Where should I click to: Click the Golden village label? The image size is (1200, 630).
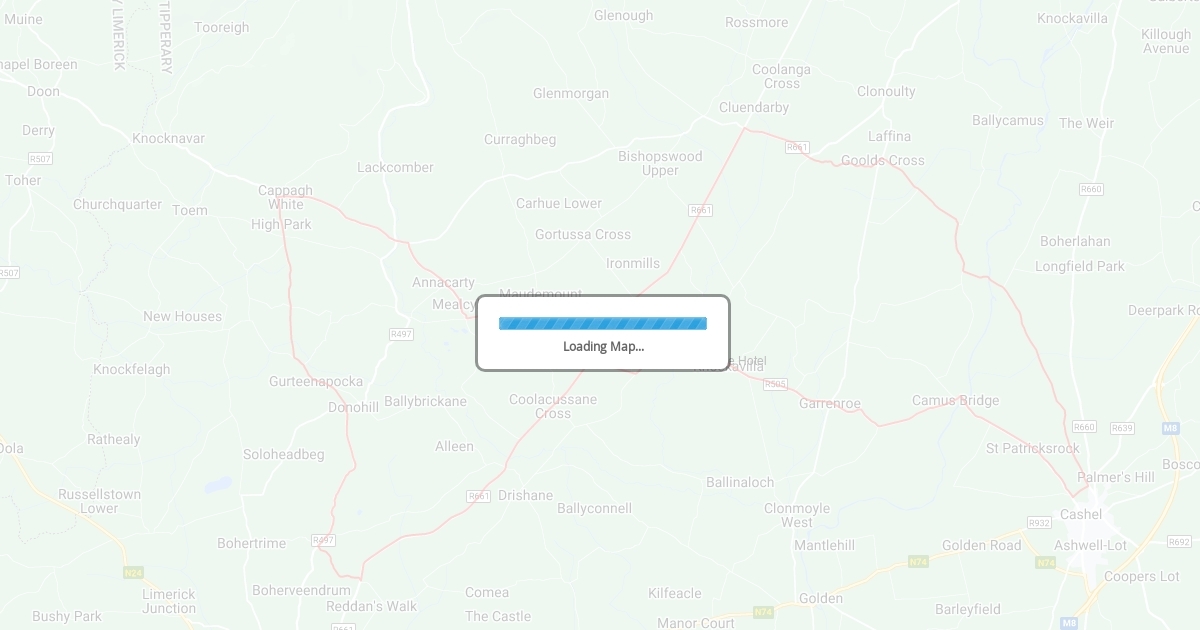821,598
